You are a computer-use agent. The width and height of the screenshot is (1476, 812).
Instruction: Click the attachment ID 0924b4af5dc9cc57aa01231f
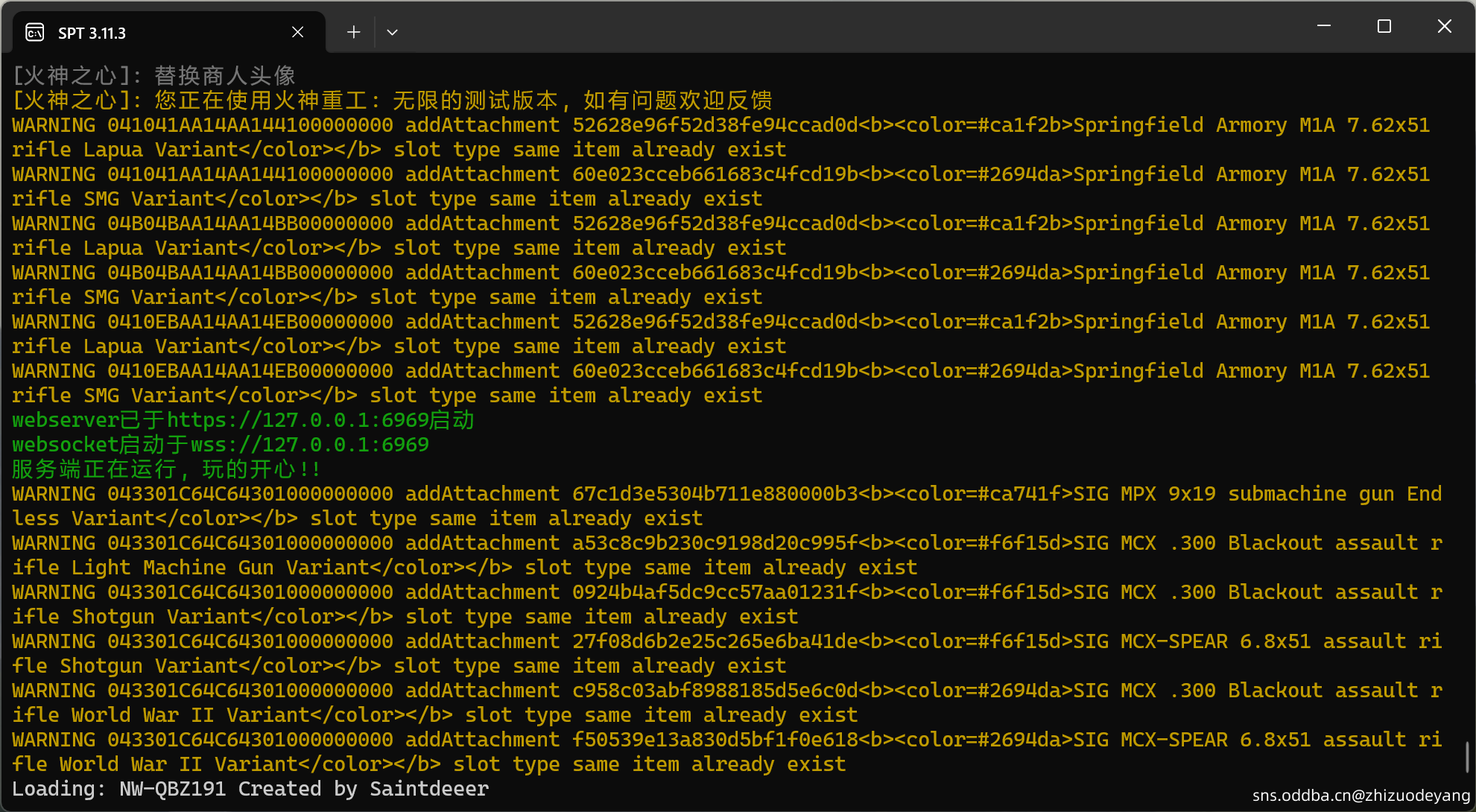[715, 592]
